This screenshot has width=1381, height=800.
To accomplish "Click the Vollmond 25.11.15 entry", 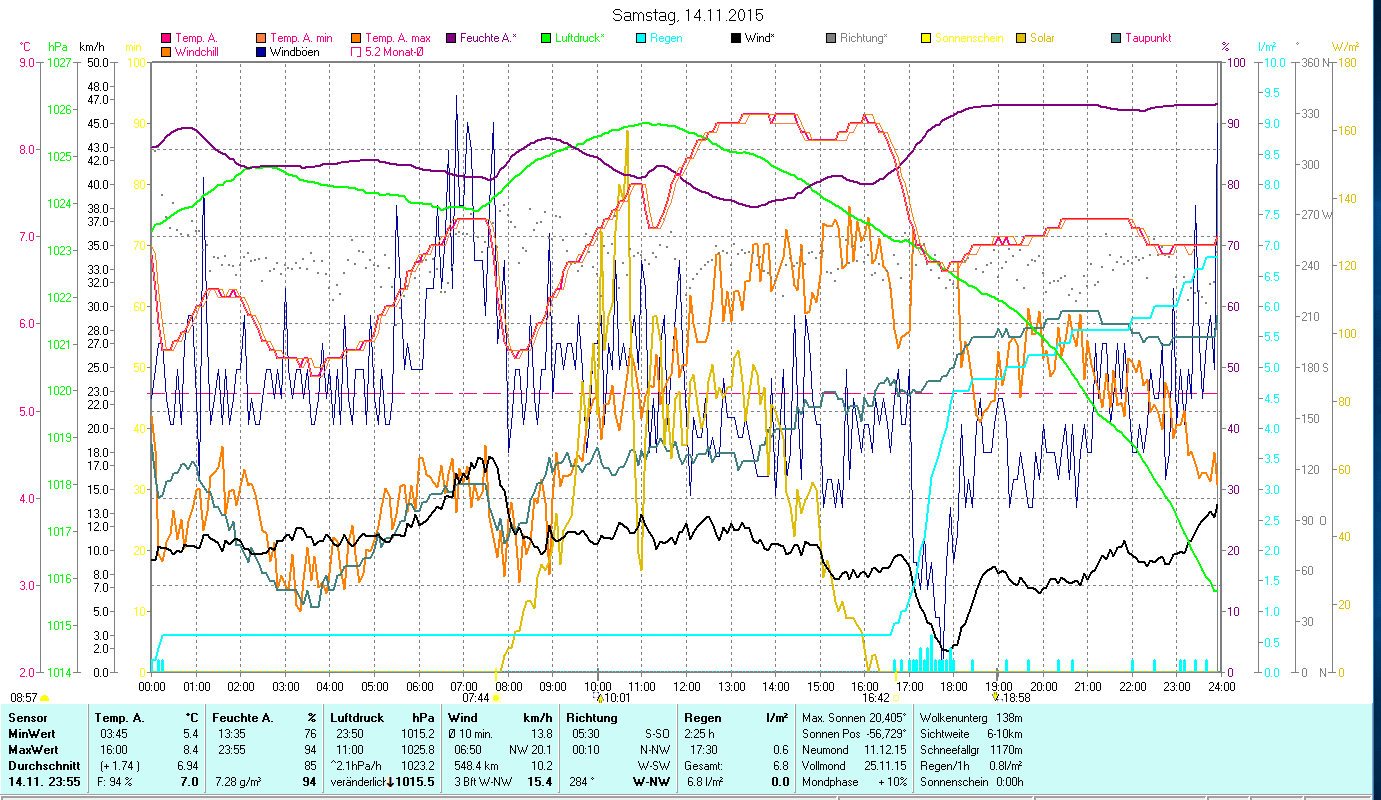I will (853, 765).
